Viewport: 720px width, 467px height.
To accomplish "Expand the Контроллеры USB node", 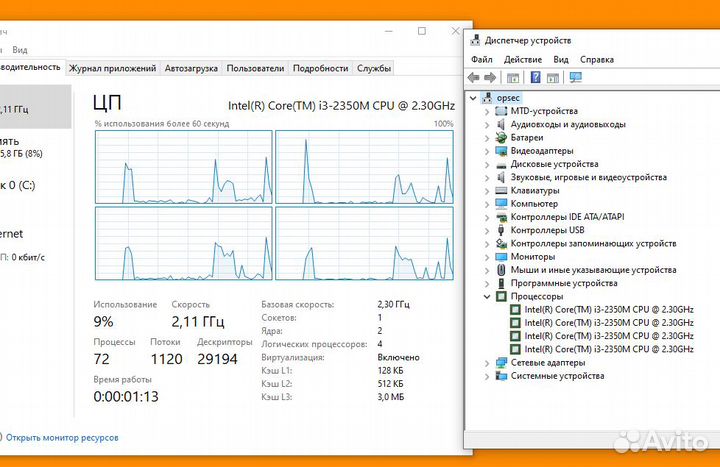I will 487,230.
